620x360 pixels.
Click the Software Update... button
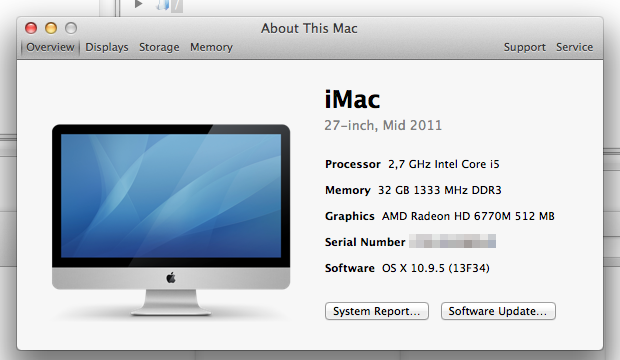(498, 311)
